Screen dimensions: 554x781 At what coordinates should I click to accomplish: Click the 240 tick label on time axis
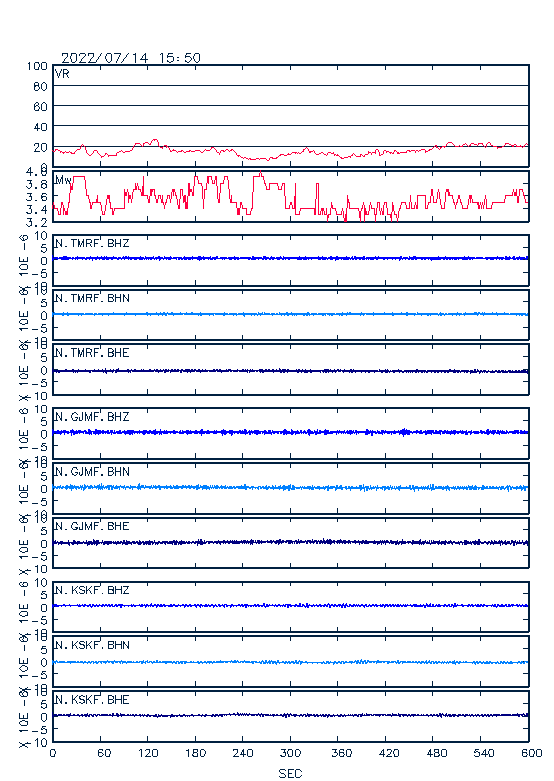(243, 753)
